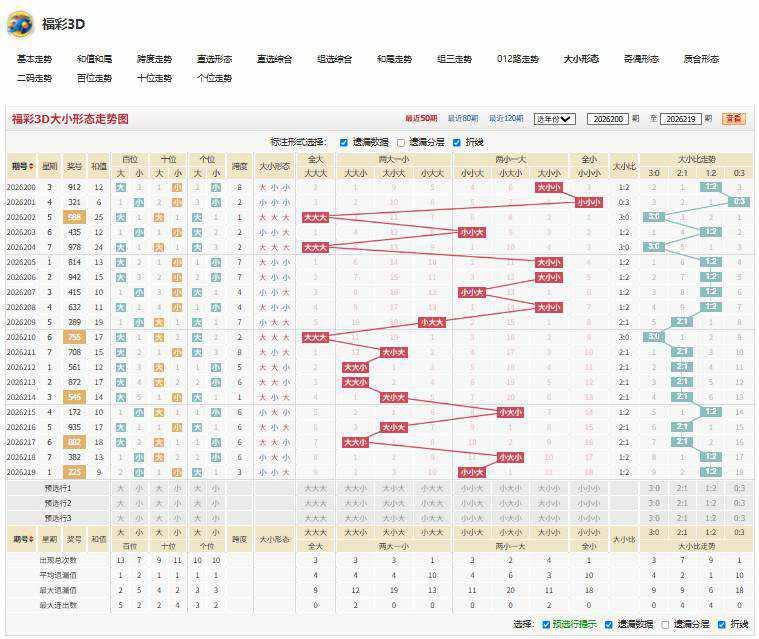Click draw number 382 in row 2026218
Screen dimensions: 759x639
[74, 457]
